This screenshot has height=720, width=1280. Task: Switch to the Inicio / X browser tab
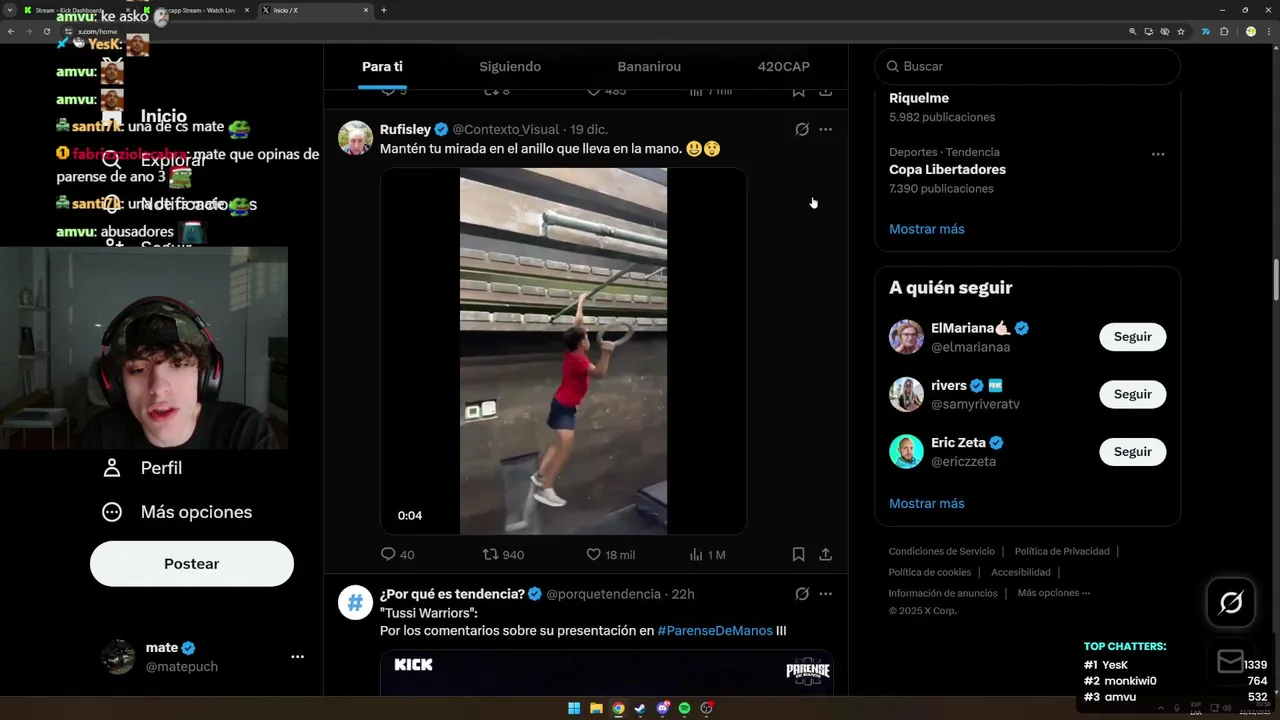pyautogui.click(x=313, y=10)
